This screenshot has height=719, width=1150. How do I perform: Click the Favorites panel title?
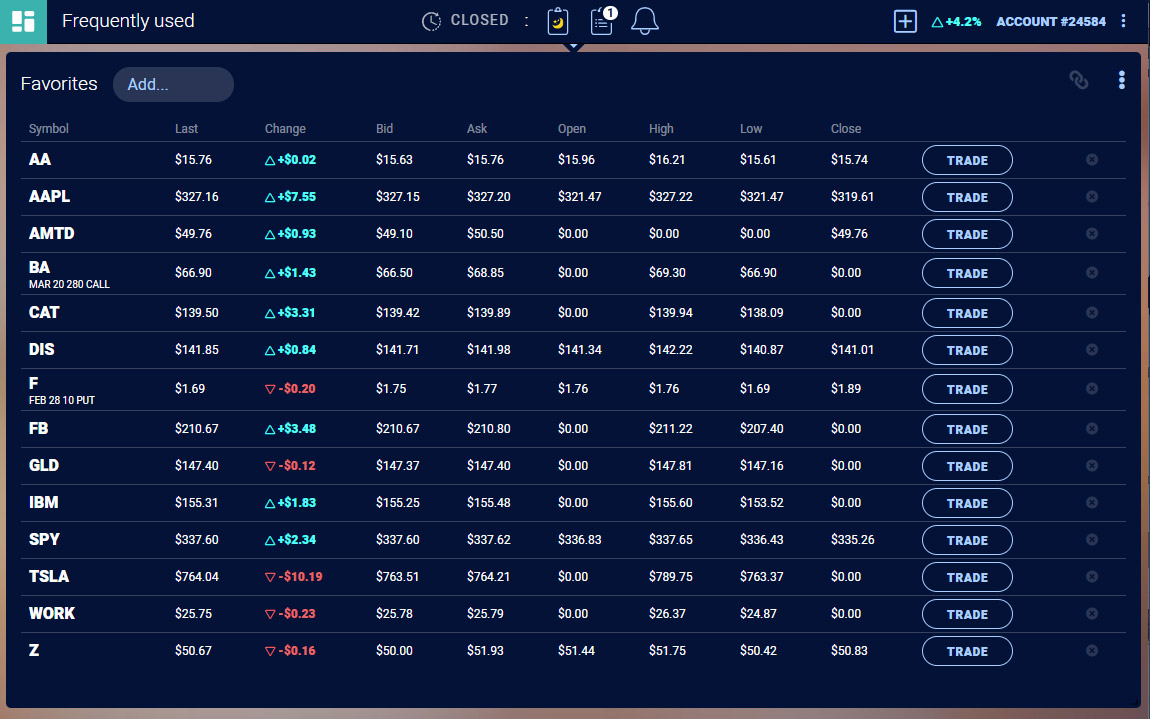coord(59,84)
